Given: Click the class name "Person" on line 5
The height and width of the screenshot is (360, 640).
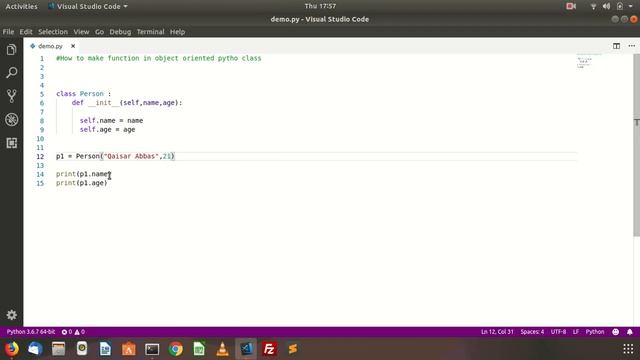Looking at the screenshot, I should 91,94.
